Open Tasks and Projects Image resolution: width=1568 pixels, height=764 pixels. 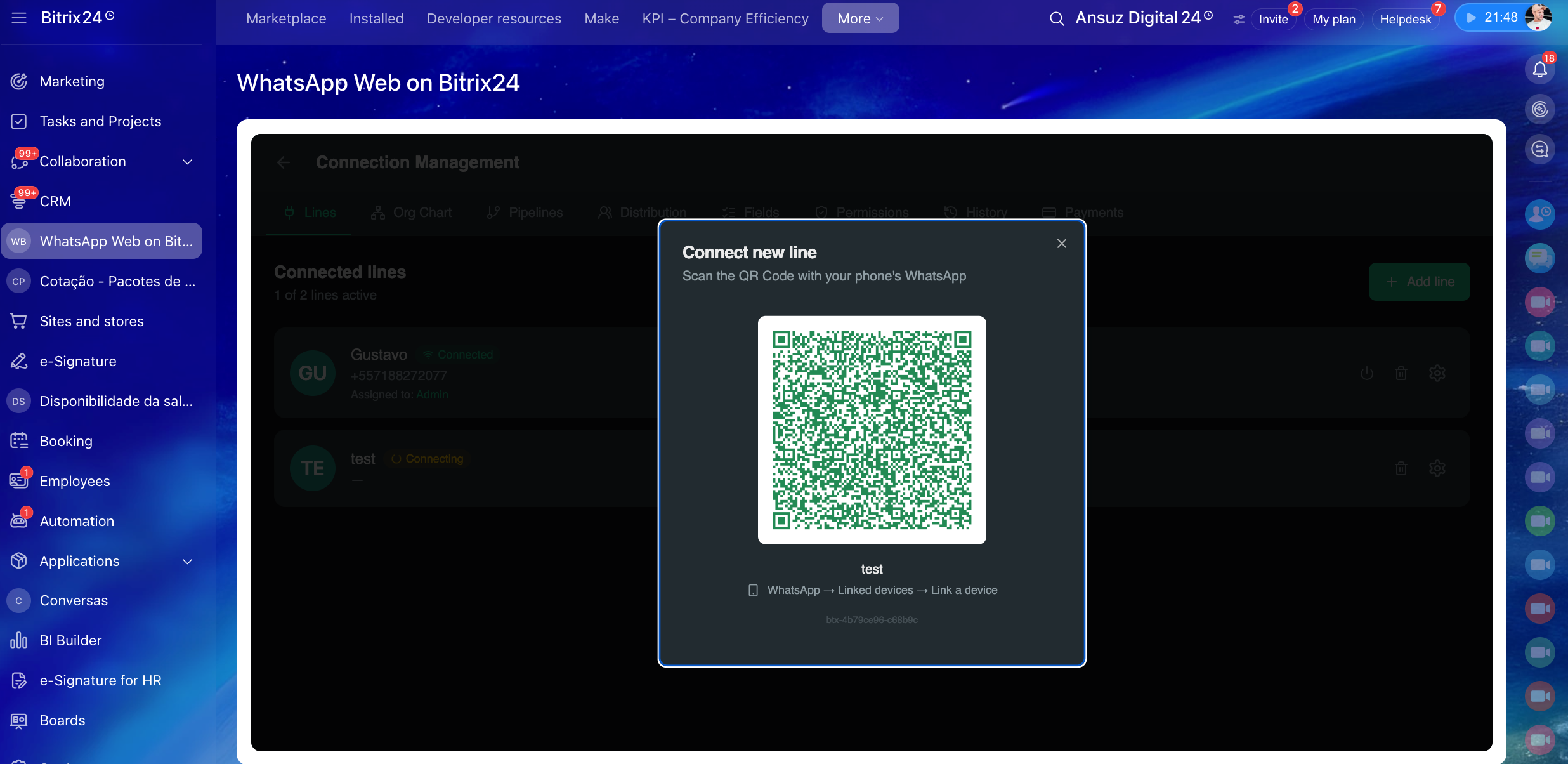tap(101, 121)
